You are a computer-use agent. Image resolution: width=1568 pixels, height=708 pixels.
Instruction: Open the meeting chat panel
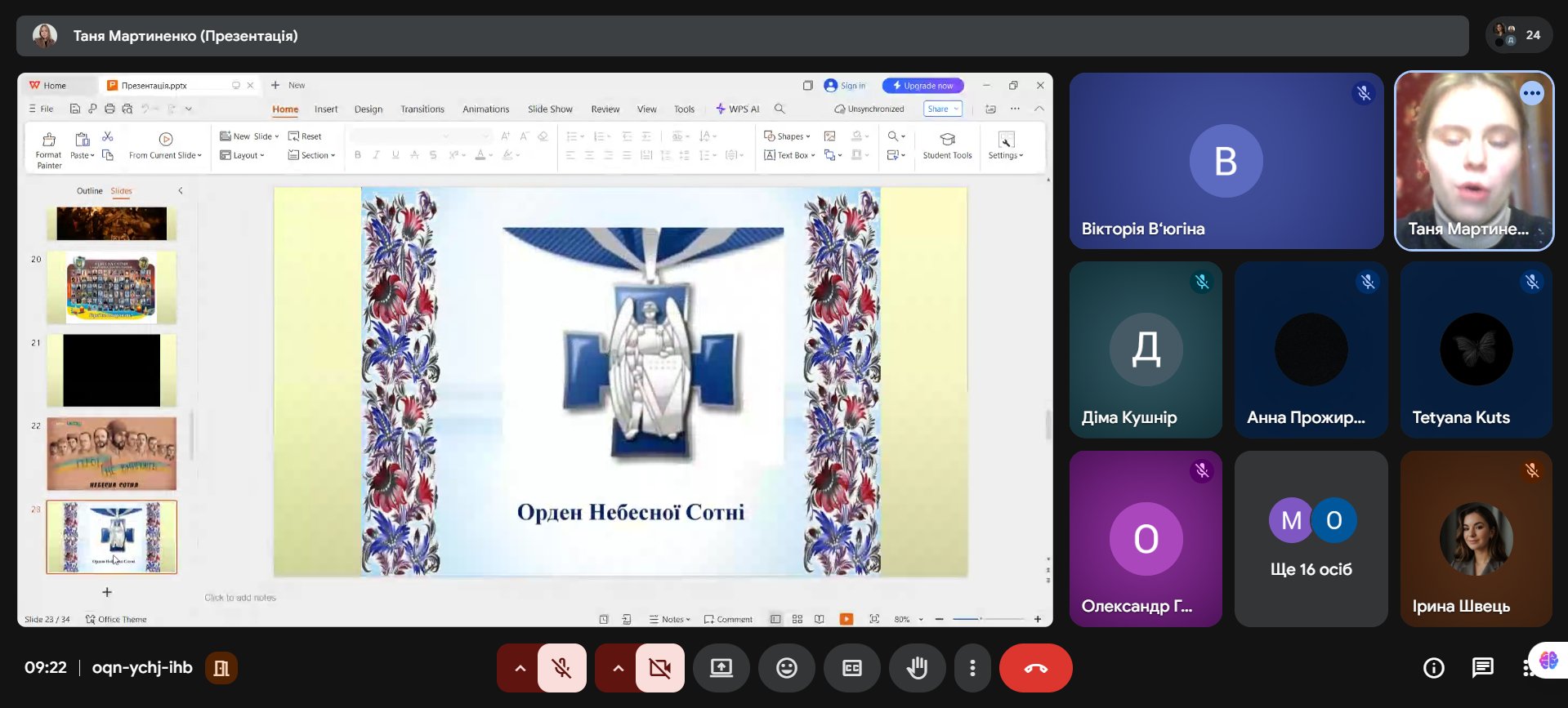click(1482, 668)
